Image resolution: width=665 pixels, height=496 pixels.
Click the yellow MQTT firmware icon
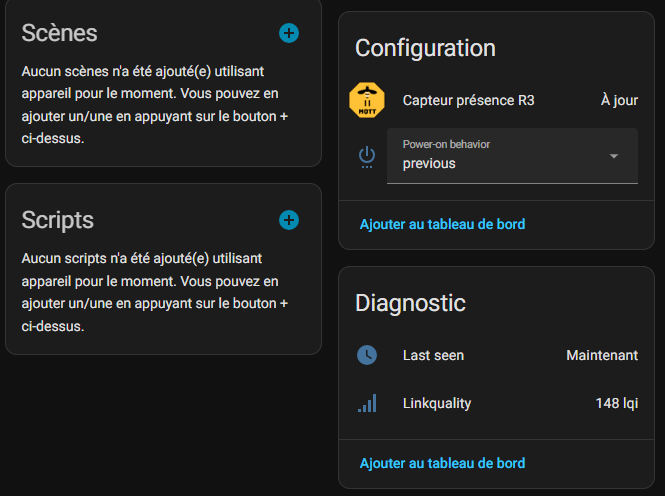[x=367, y=100]
